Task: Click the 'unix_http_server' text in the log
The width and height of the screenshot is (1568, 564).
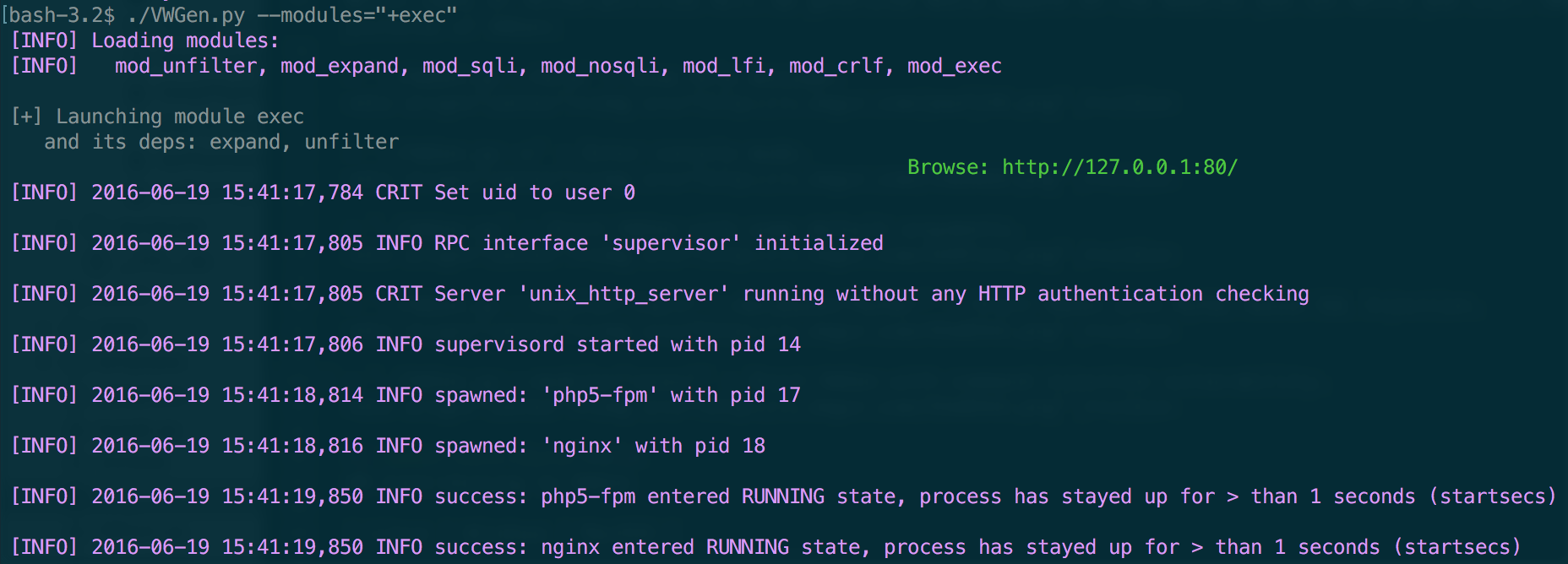Action: tap(623, 294)
